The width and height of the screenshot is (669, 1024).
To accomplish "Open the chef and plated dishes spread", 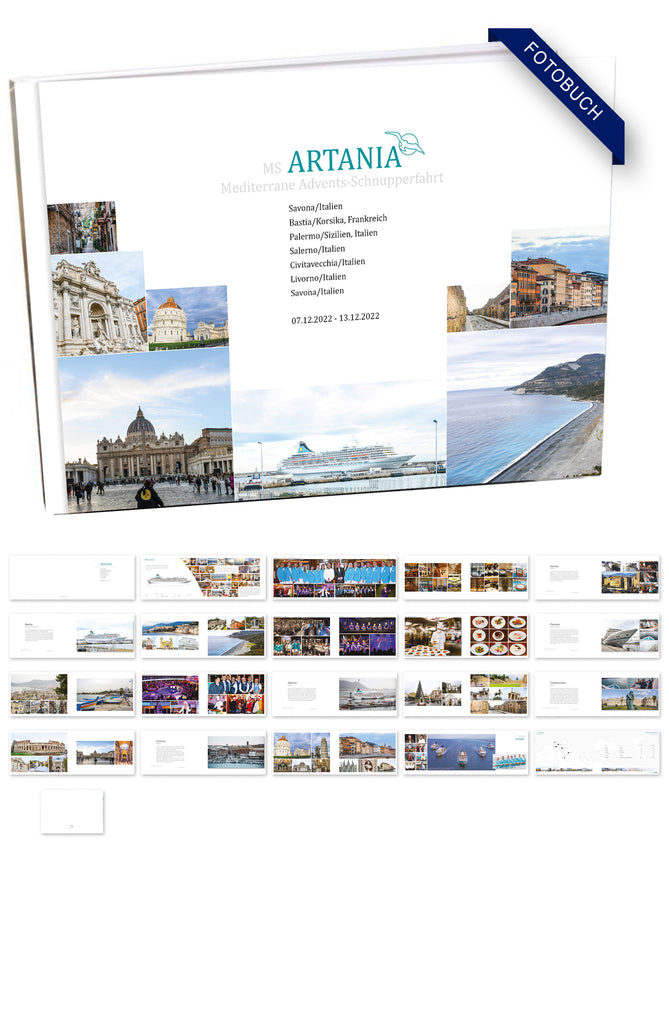I will click(466, 635).
